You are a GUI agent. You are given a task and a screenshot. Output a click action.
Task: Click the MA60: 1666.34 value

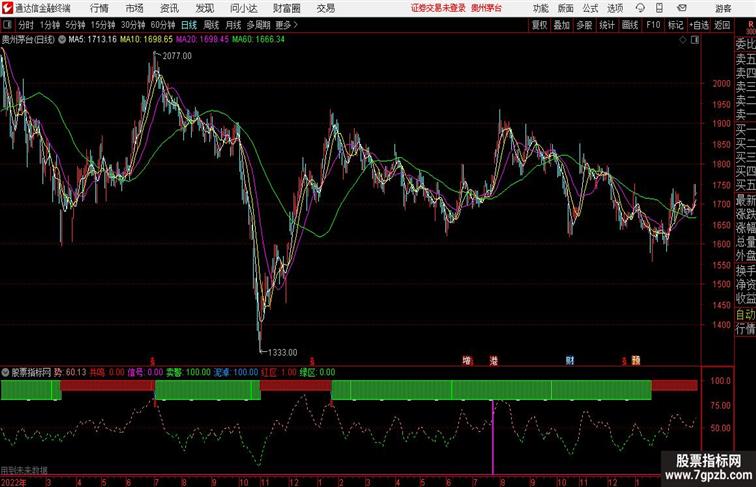click(258, 40)
